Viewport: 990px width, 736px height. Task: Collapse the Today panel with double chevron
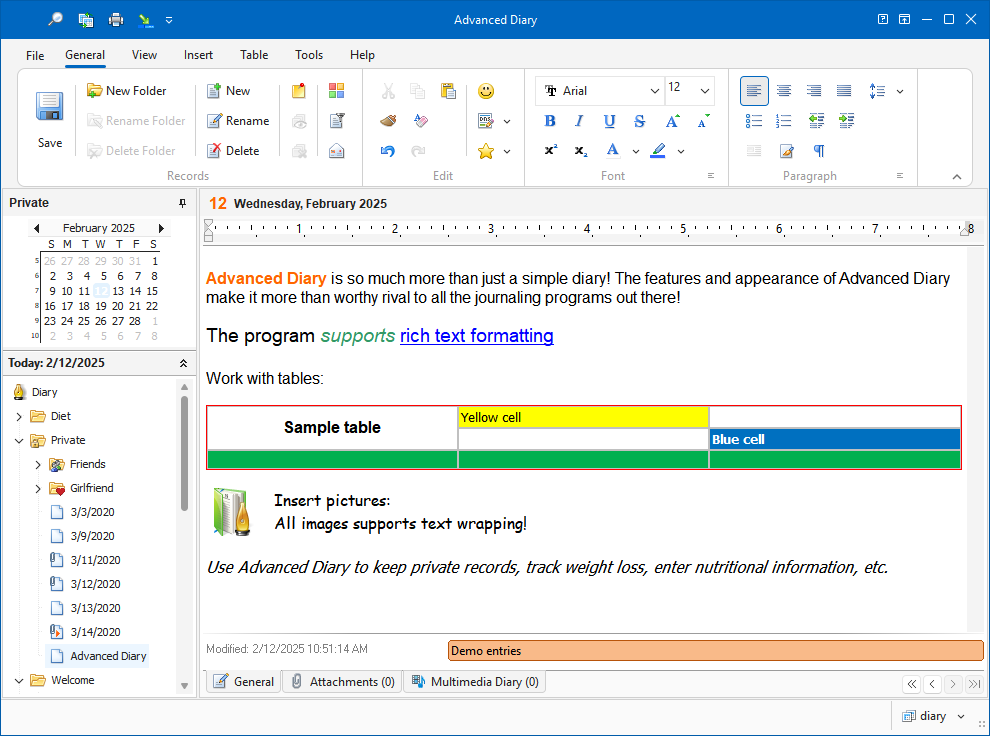point(183,363)
